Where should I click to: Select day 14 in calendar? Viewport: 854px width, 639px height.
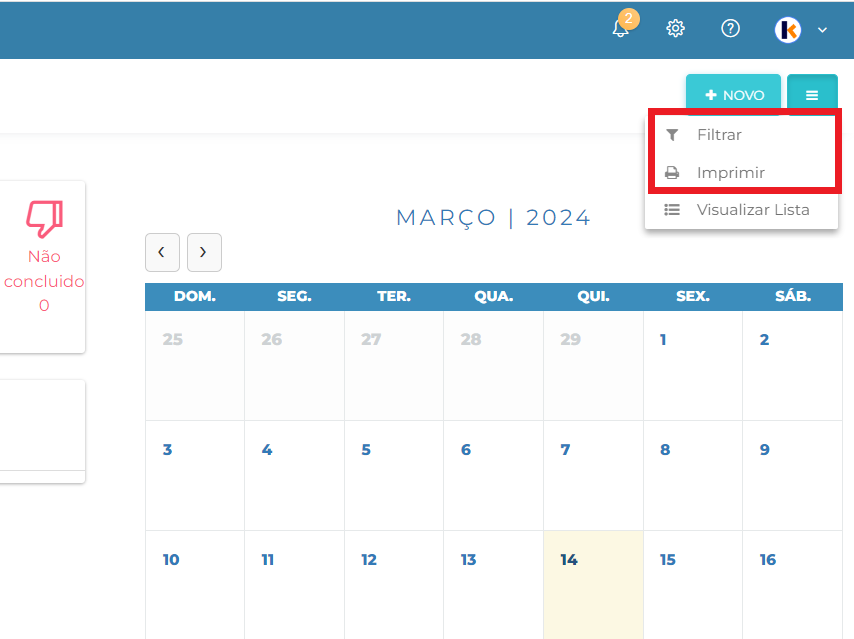(593, 585)
